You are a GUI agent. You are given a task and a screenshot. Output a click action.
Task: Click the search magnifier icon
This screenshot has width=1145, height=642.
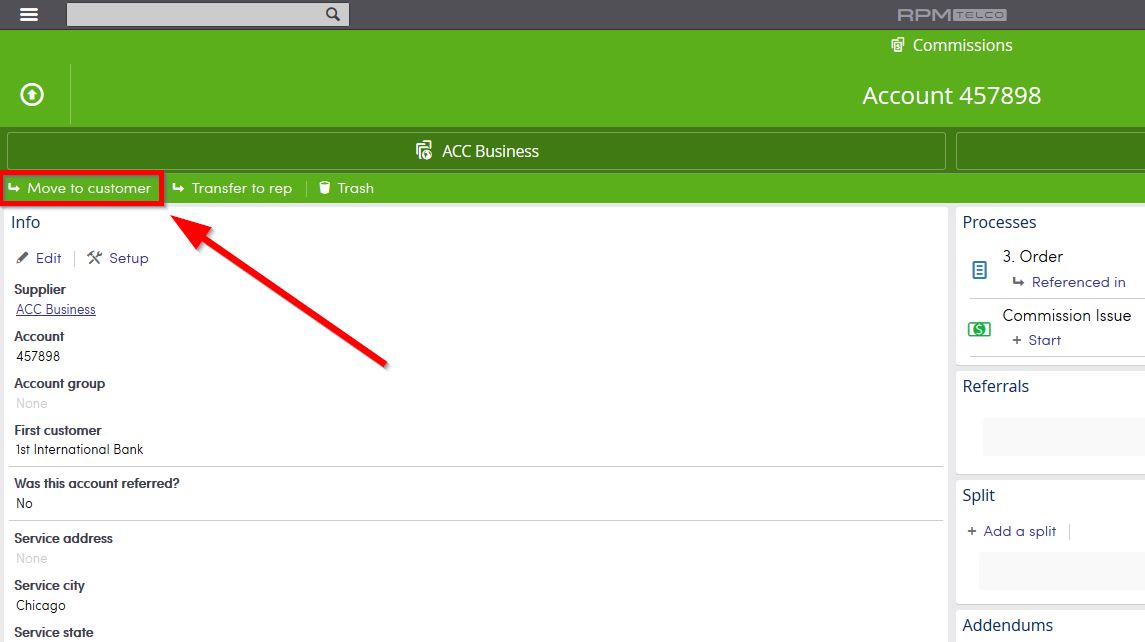[331, 14]
